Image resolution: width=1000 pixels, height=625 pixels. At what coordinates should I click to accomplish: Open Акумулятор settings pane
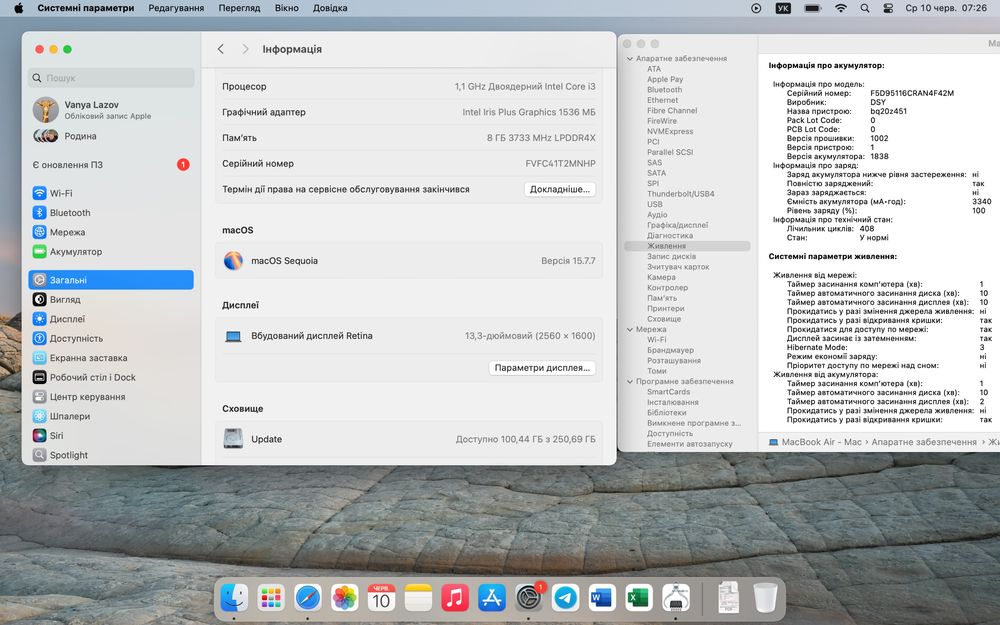[111, 251]
